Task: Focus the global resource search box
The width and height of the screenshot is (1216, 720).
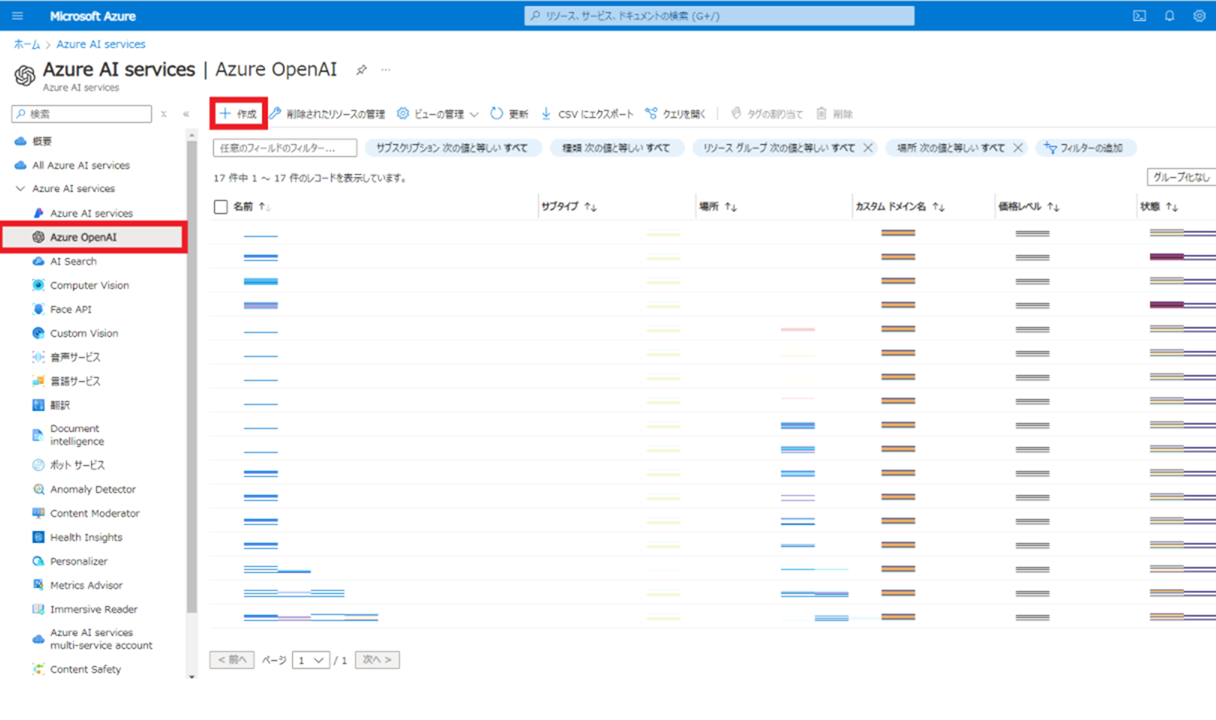Action: 719,16
